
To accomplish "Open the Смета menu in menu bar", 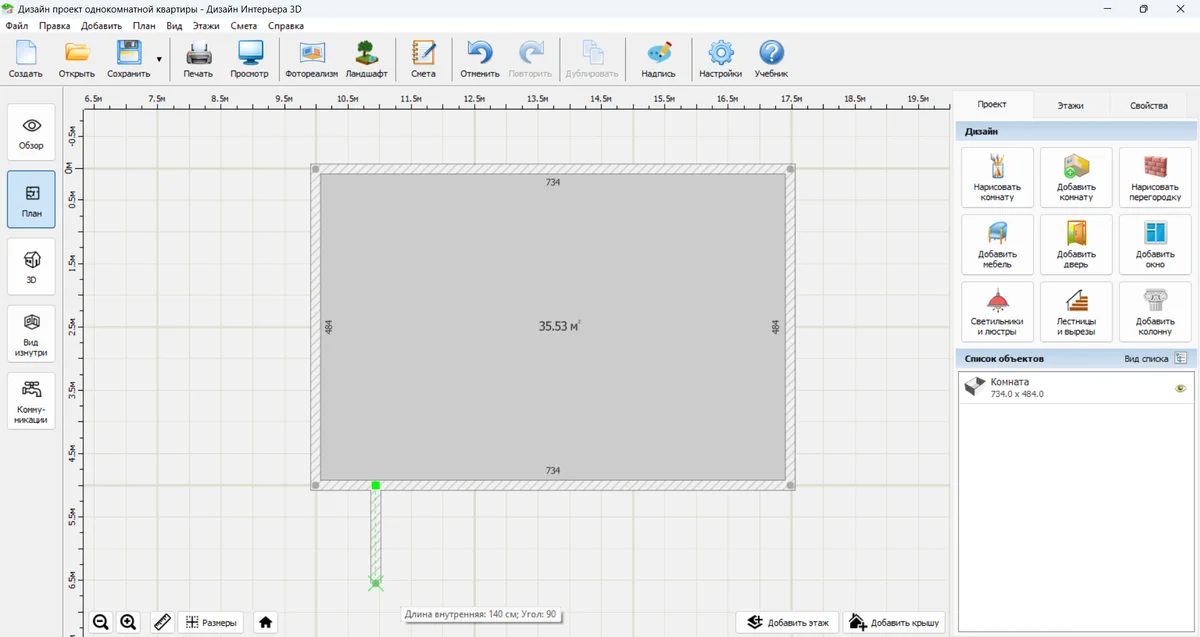I will (x=244, y=25).
